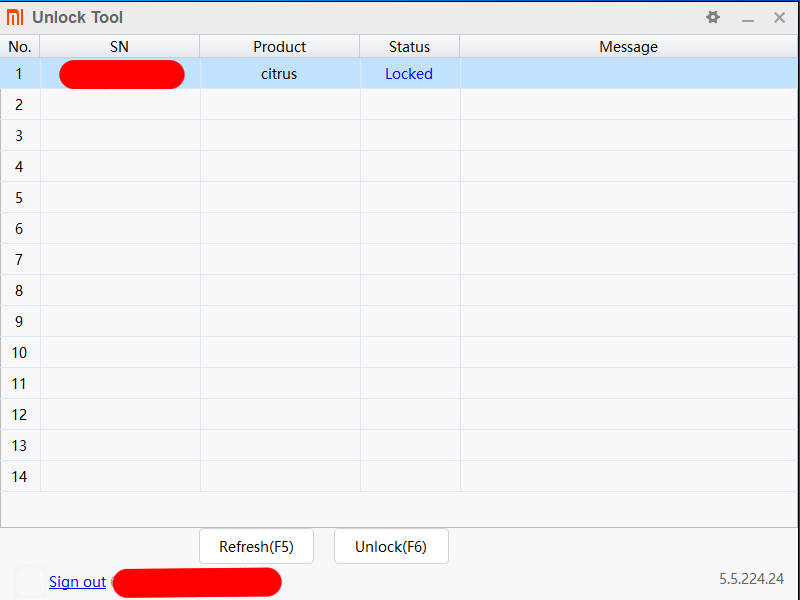Minimize the Unlock Tool window

pos(747,20)
